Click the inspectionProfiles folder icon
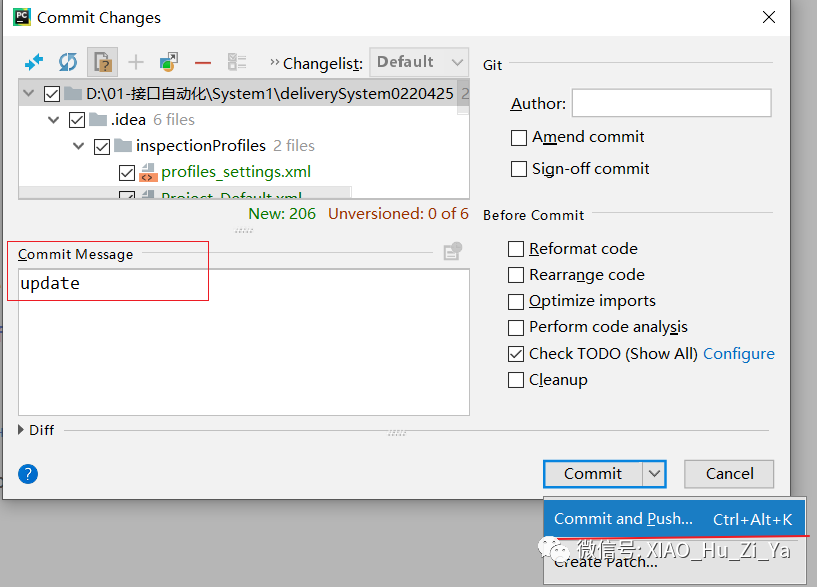 (122, 146)
